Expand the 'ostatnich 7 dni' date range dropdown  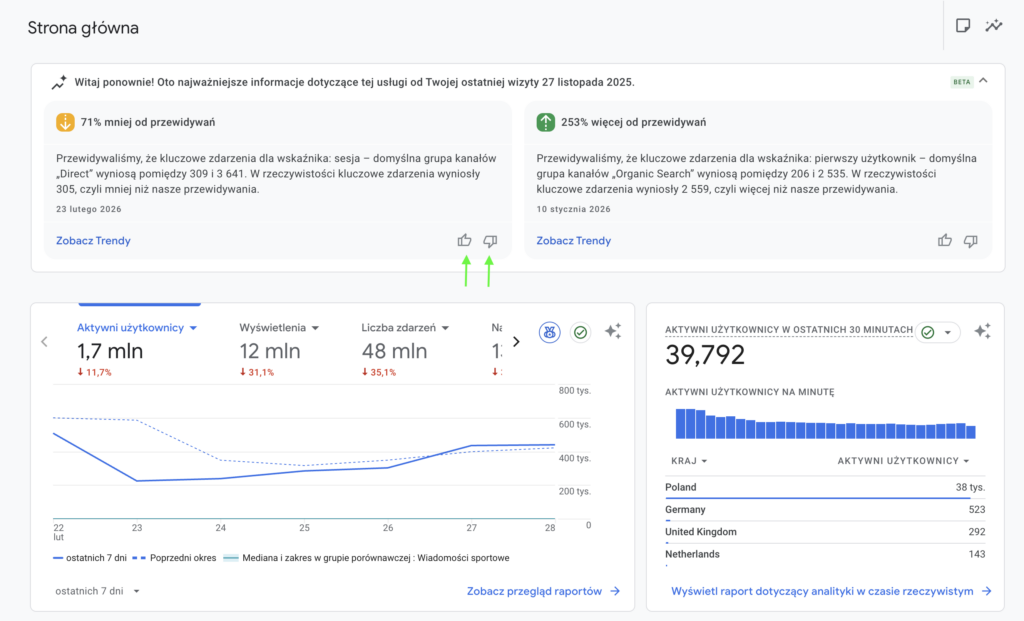coord(98,591)
